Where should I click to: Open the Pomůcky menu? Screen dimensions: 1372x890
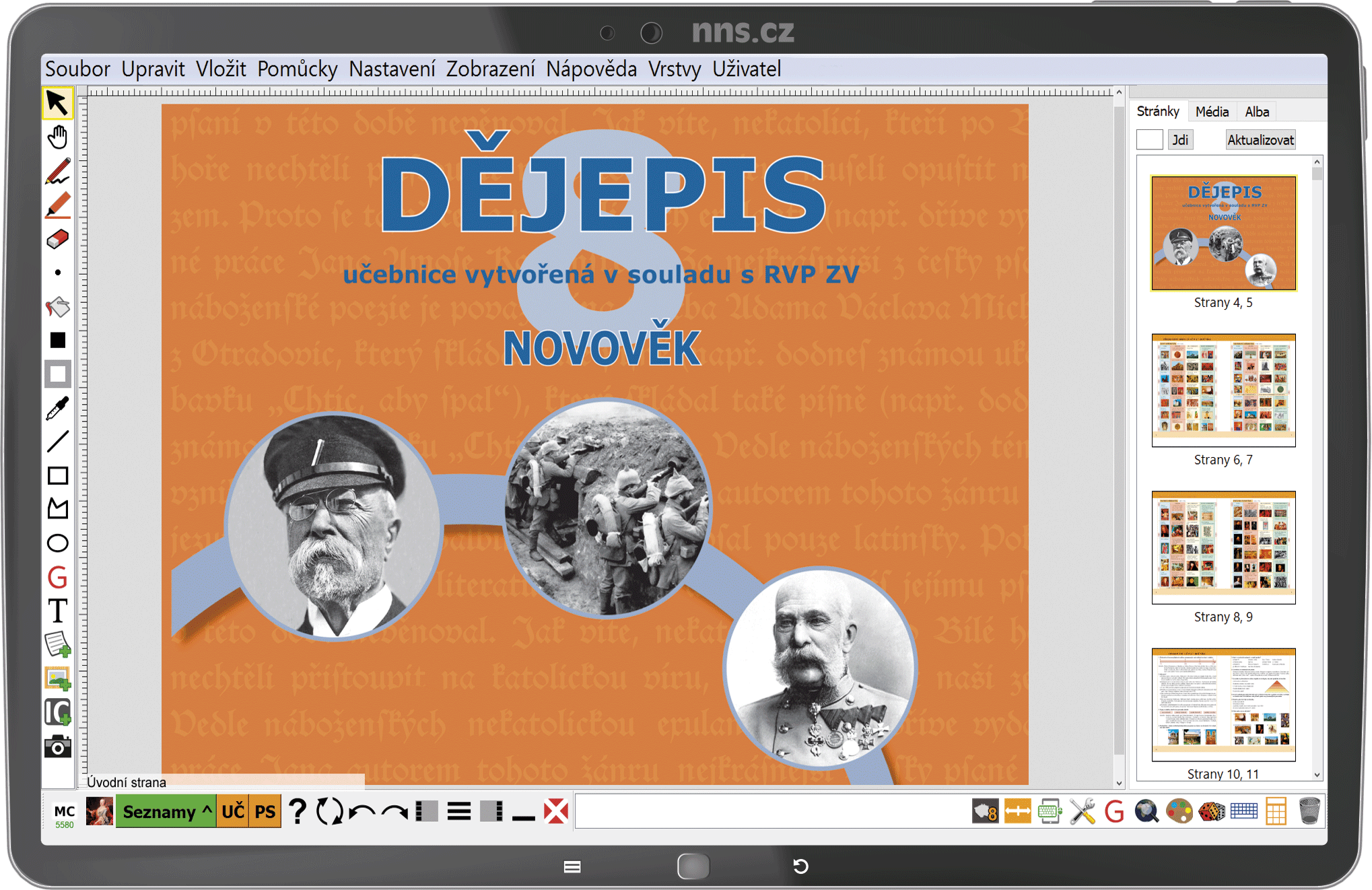tap(297, 69)
